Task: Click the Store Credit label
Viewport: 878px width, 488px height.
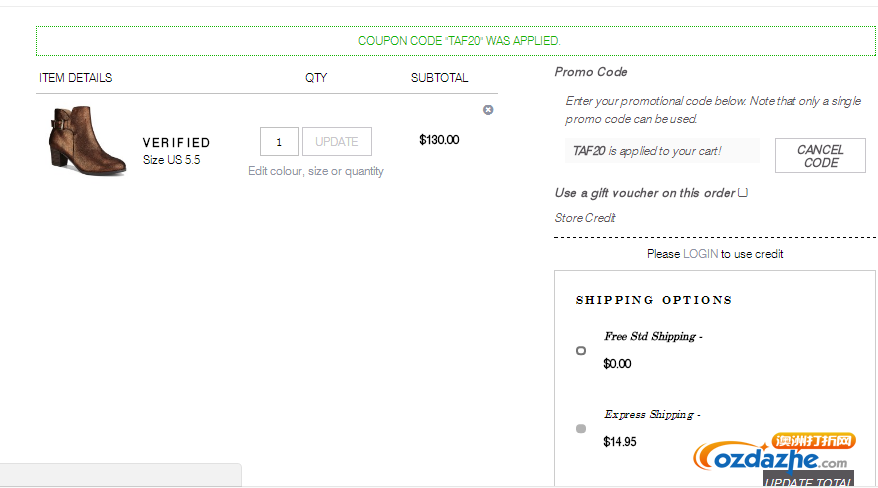Action: 585,218
